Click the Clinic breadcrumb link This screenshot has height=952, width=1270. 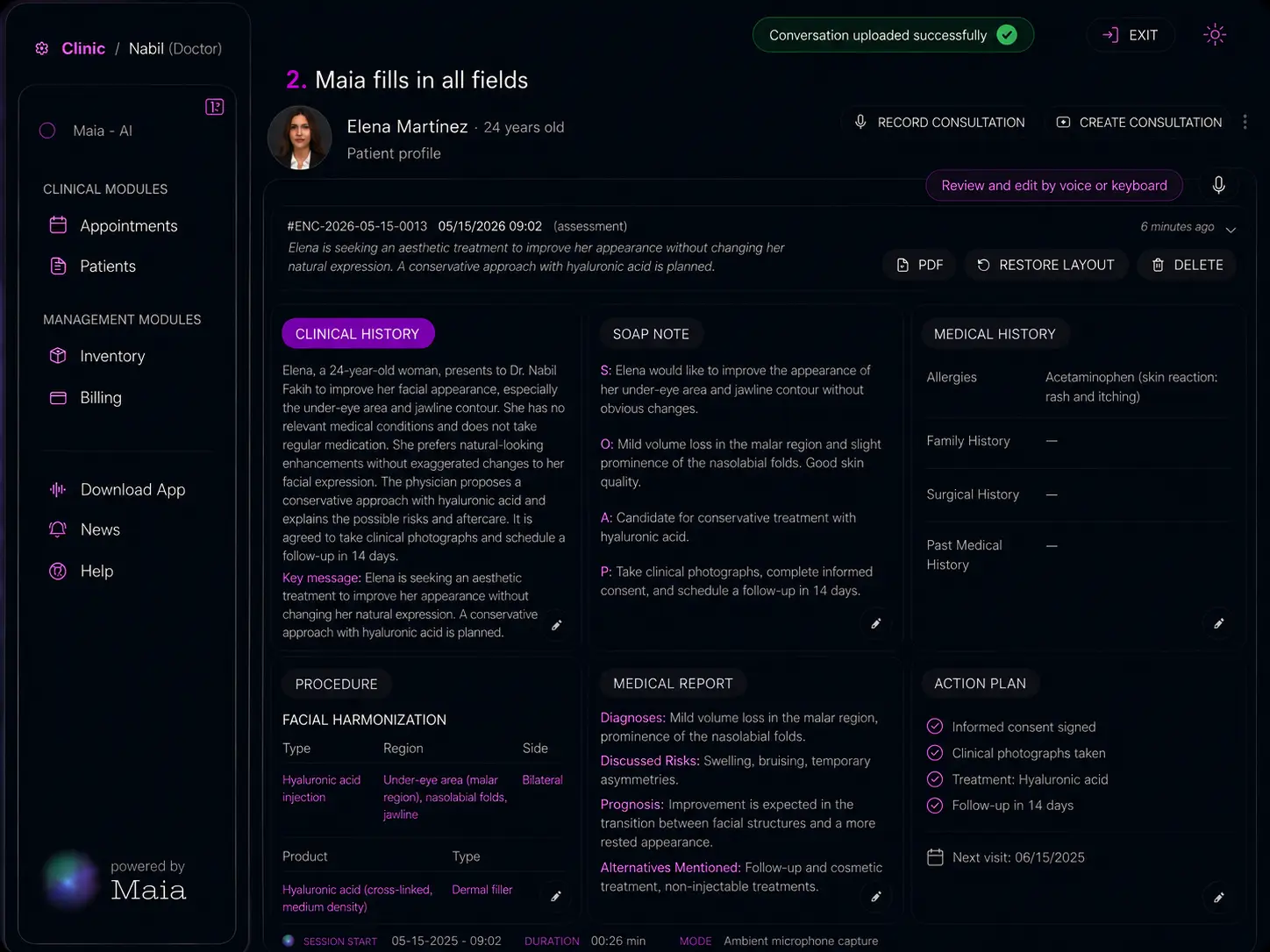(x=83, y=48)
